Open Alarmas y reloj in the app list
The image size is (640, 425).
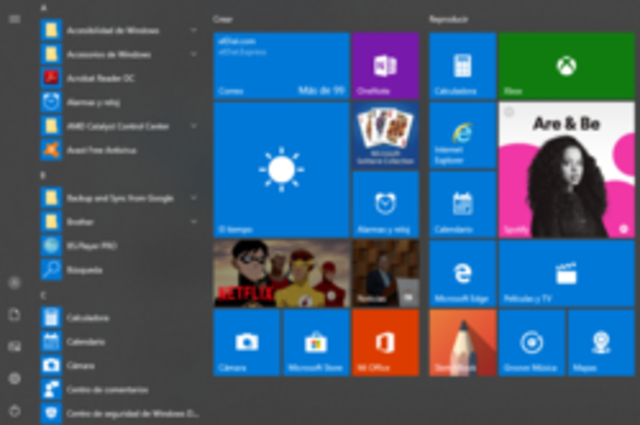point(118,102)
